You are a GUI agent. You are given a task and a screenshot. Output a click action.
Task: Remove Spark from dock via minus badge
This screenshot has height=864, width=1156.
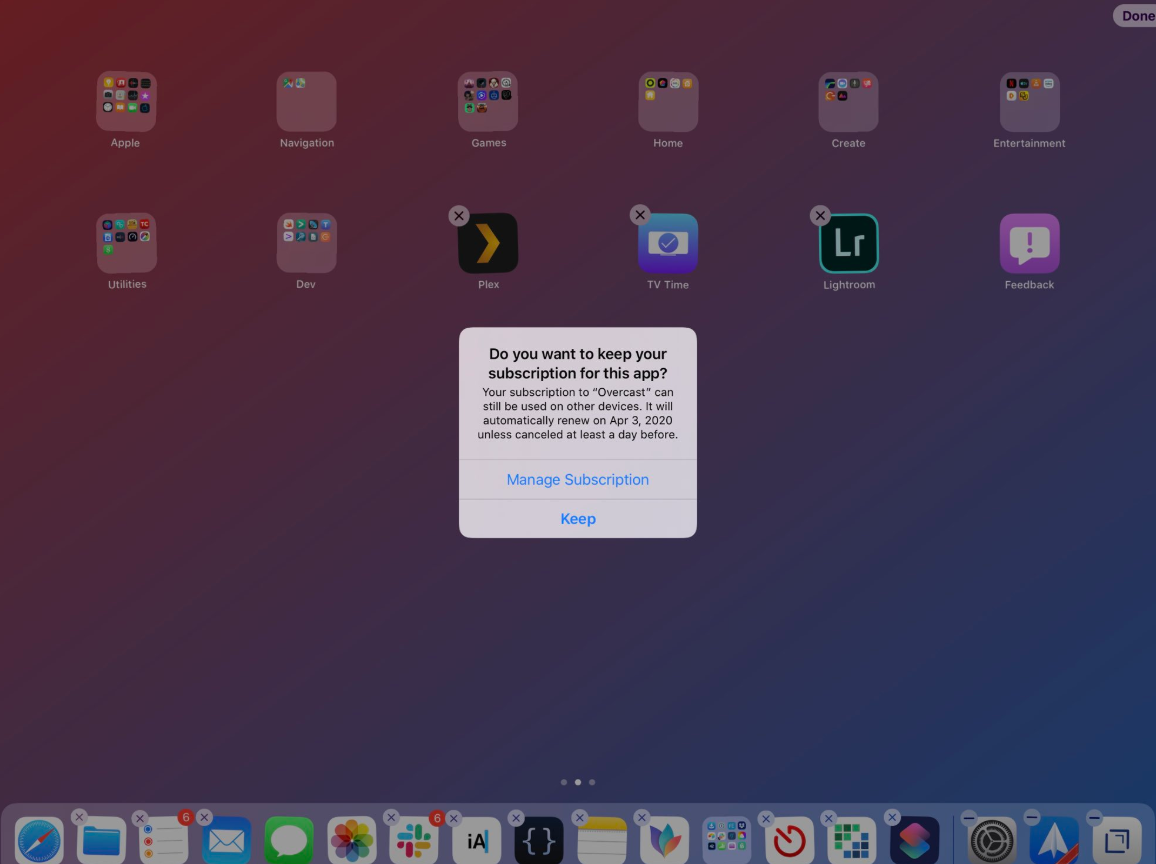pos(1031,817)
